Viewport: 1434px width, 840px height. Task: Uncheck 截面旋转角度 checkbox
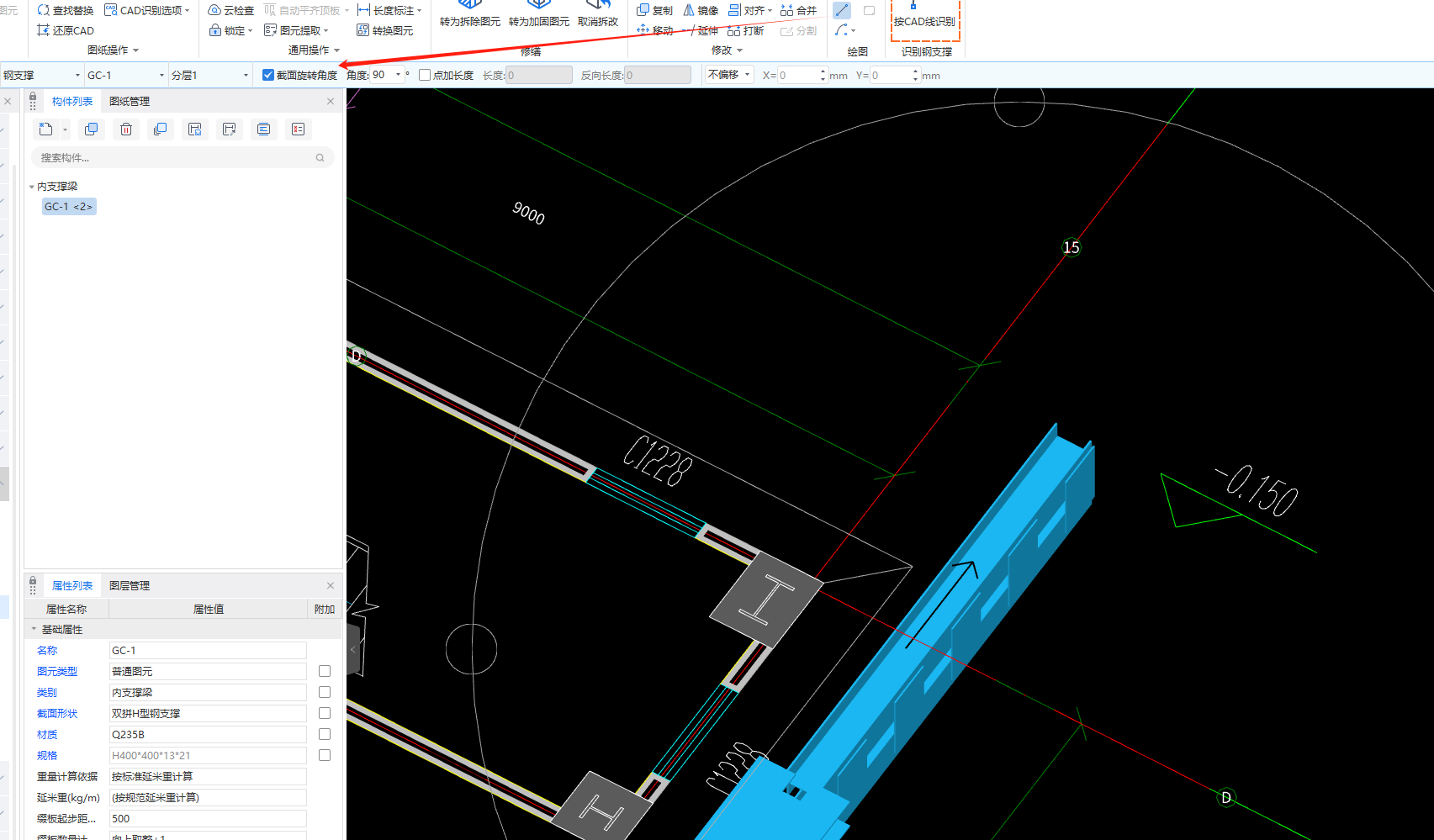click(x=268, y=75)
